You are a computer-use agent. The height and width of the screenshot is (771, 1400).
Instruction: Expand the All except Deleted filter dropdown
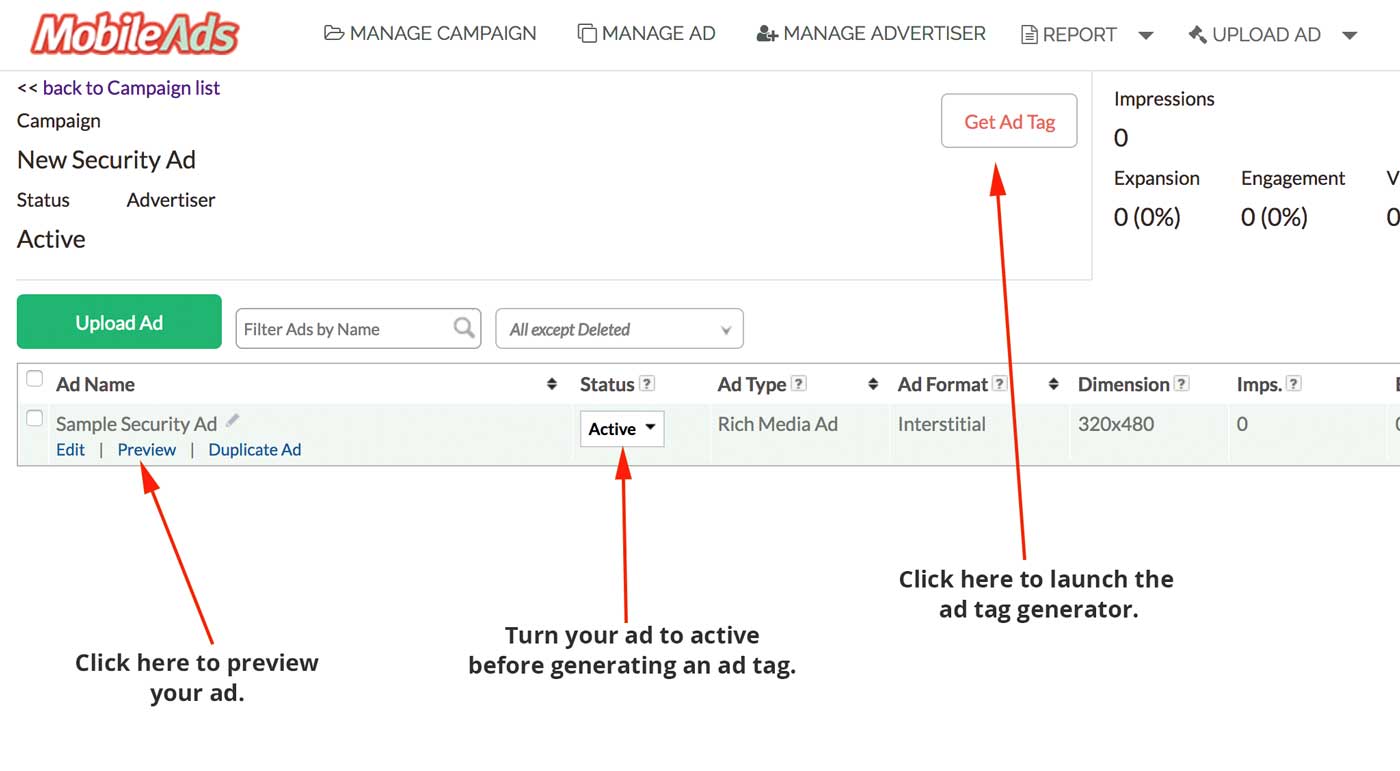[x=619, y=329]
